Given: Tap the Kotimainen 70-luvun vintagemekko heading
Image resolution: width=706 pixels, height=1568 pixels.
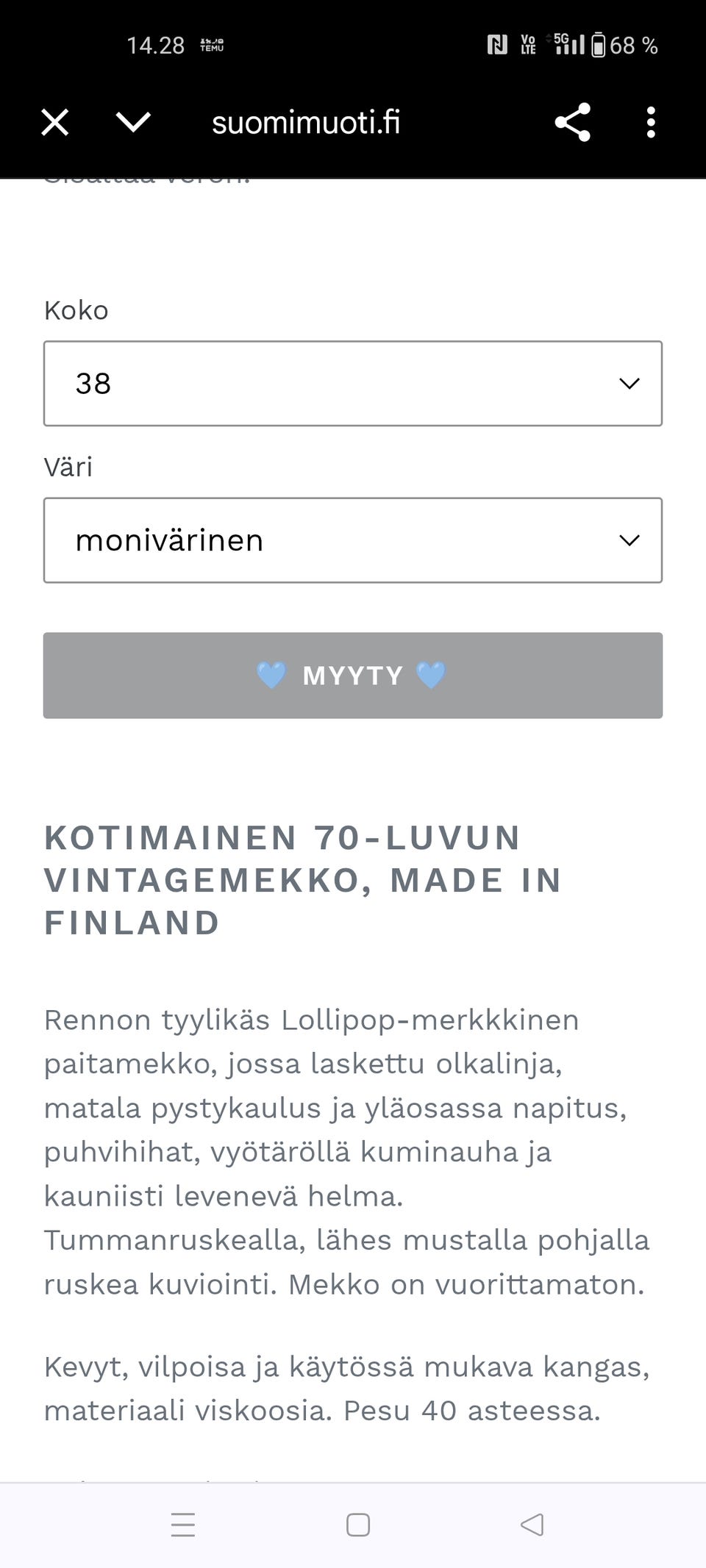Looking at the screenshot, I should point(303,880).
